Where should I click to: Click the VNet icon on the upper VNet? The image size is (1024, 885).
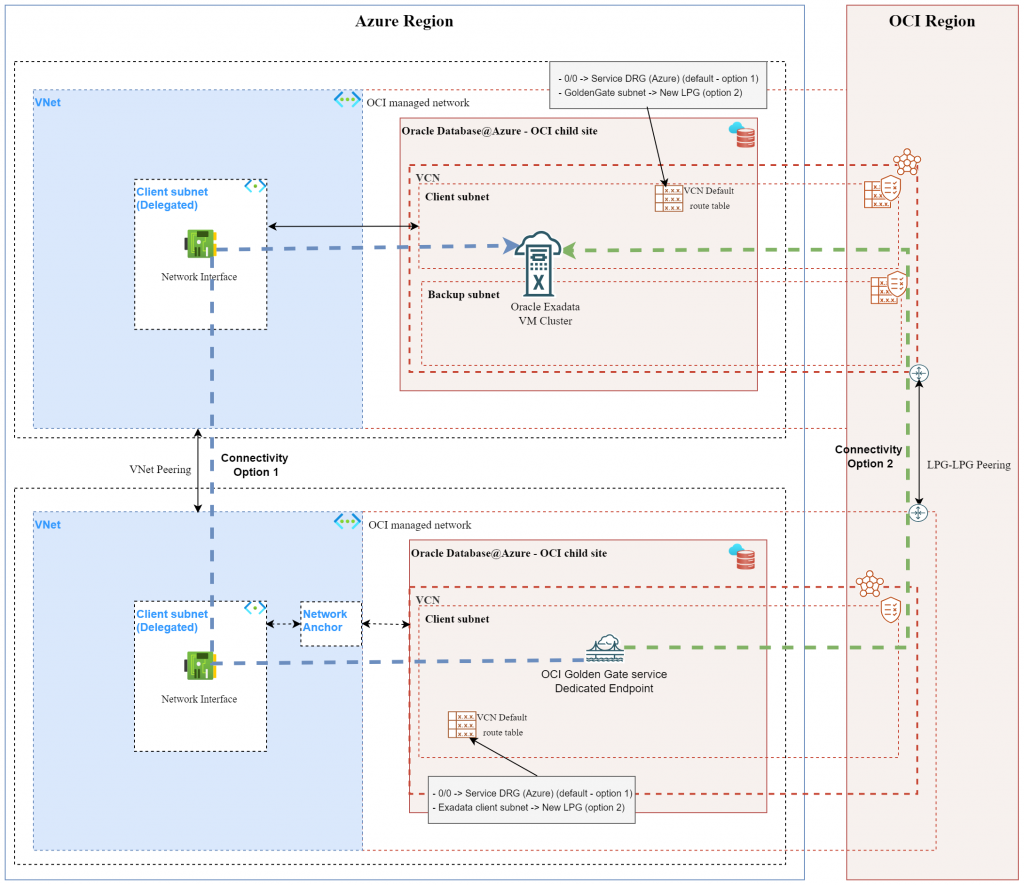coord(347,100)
